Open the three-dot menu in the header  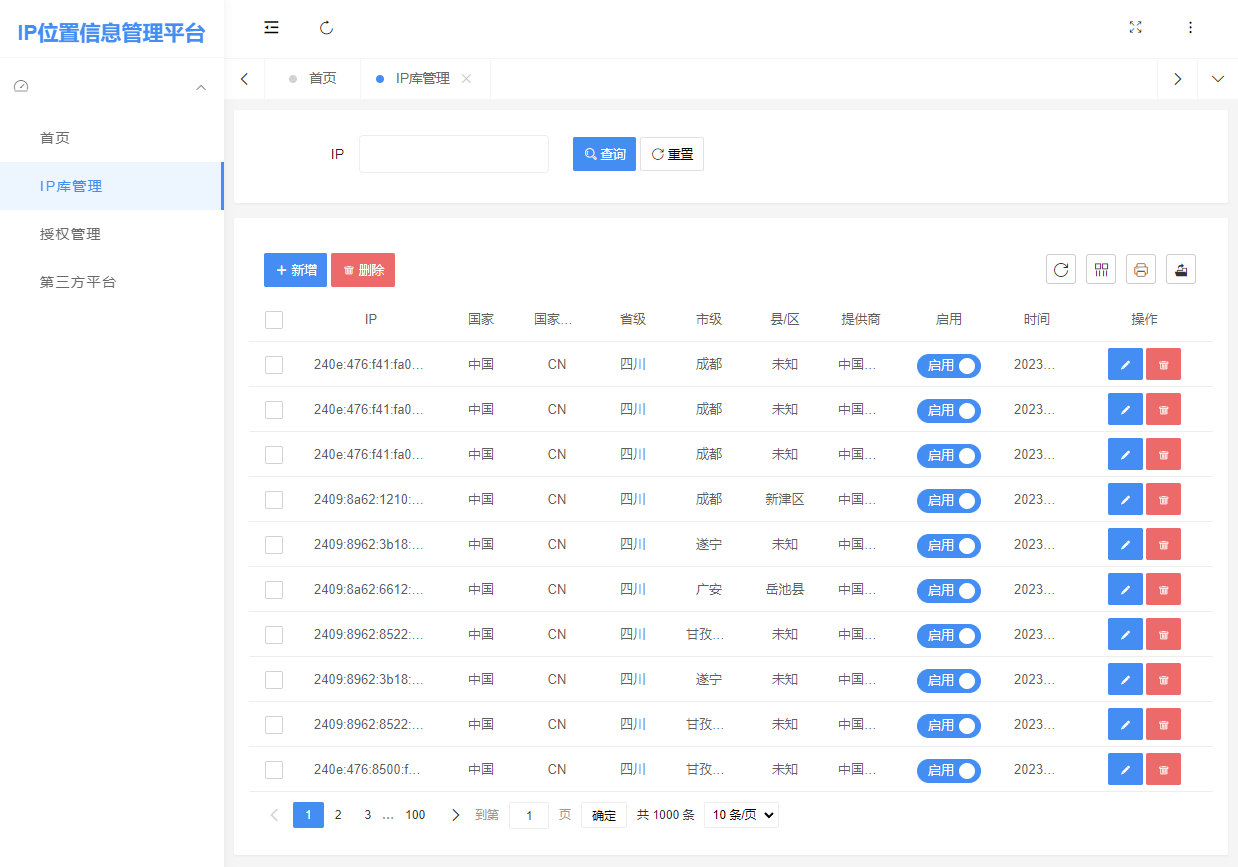tap(1190, 27)
